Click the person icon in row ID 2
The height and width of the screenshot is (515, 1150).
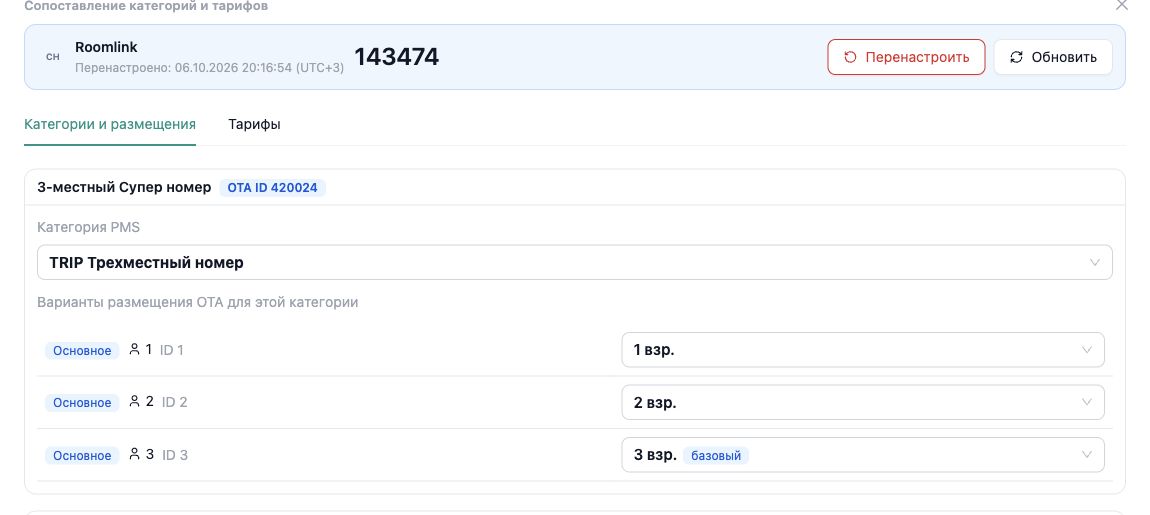(x=134, y=401)
